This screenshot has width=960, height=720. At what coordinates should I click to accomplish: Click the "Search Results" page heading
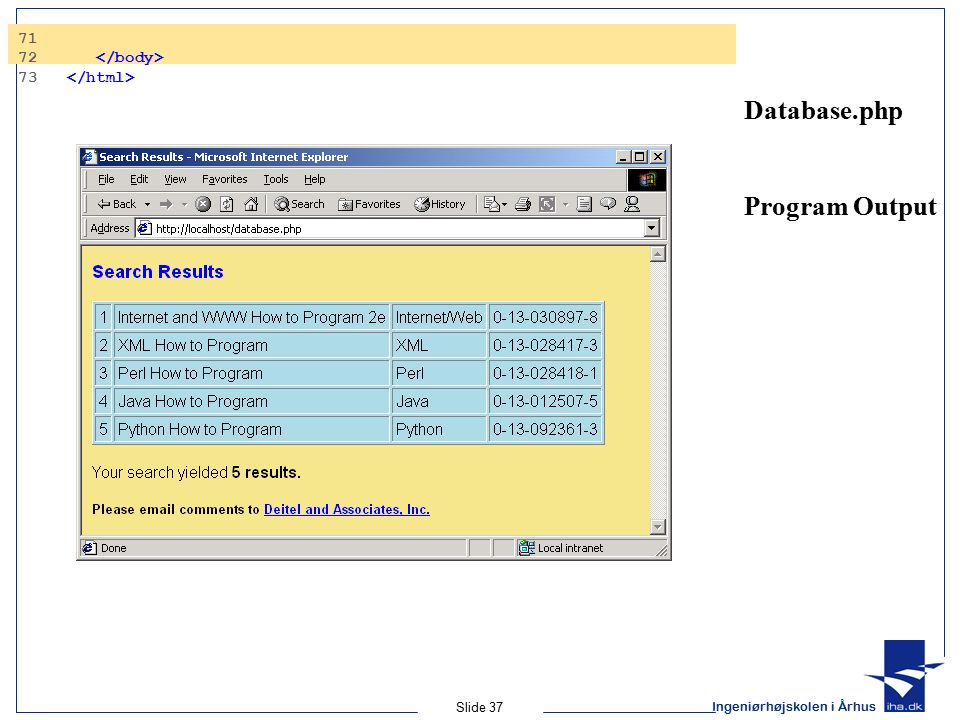tap(158, 272)
